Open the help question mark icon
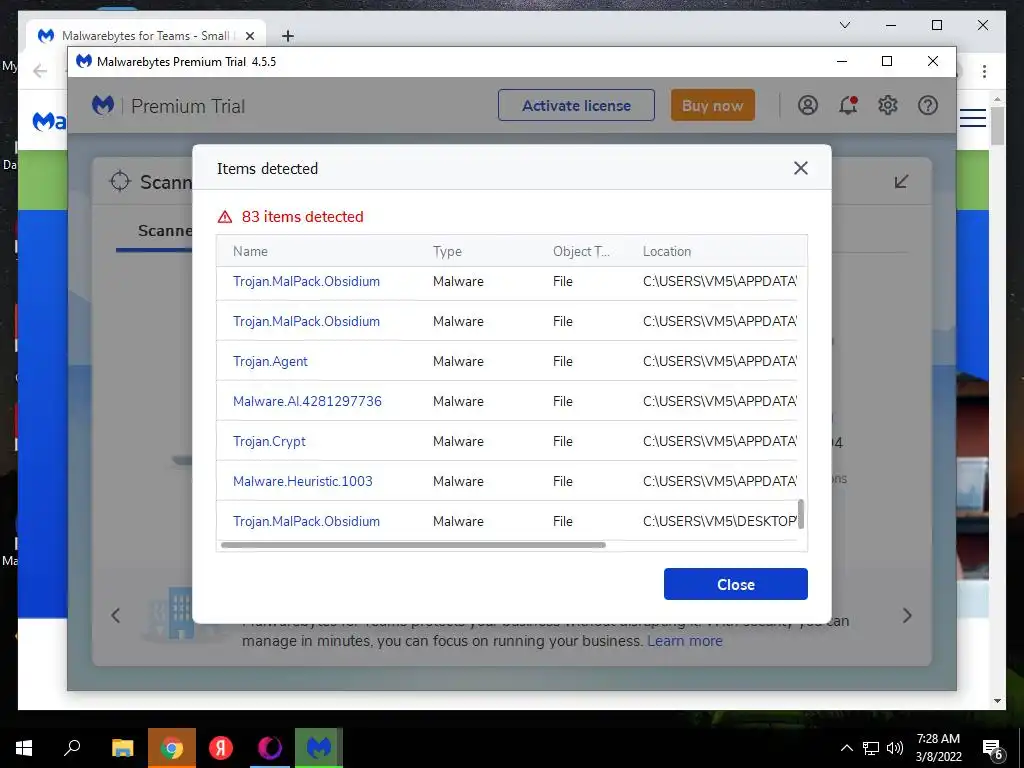1024x768 pixels. click(927, 105)
